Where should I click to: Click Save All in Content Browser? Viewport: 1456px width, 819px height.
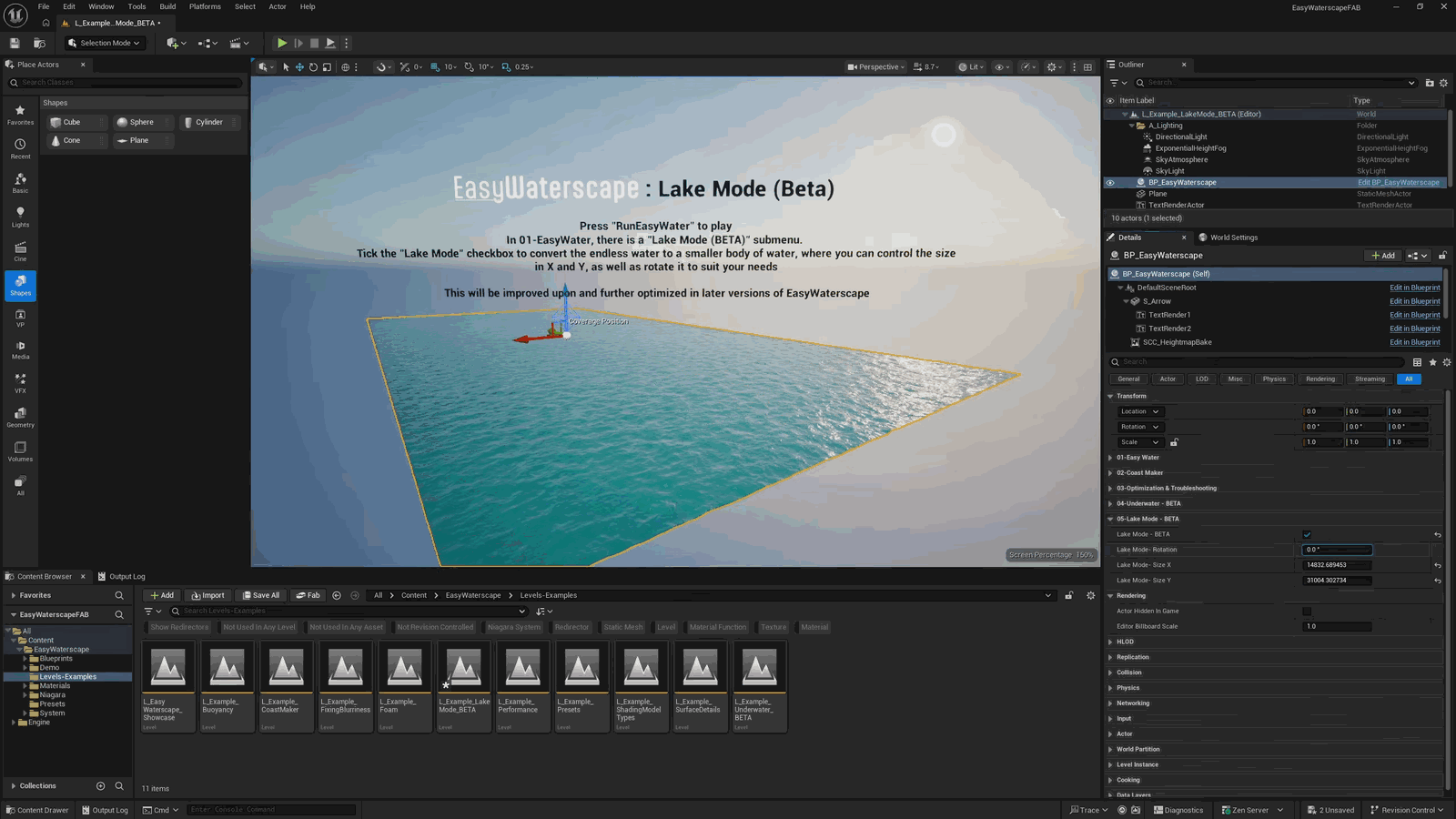pos(261,595)
